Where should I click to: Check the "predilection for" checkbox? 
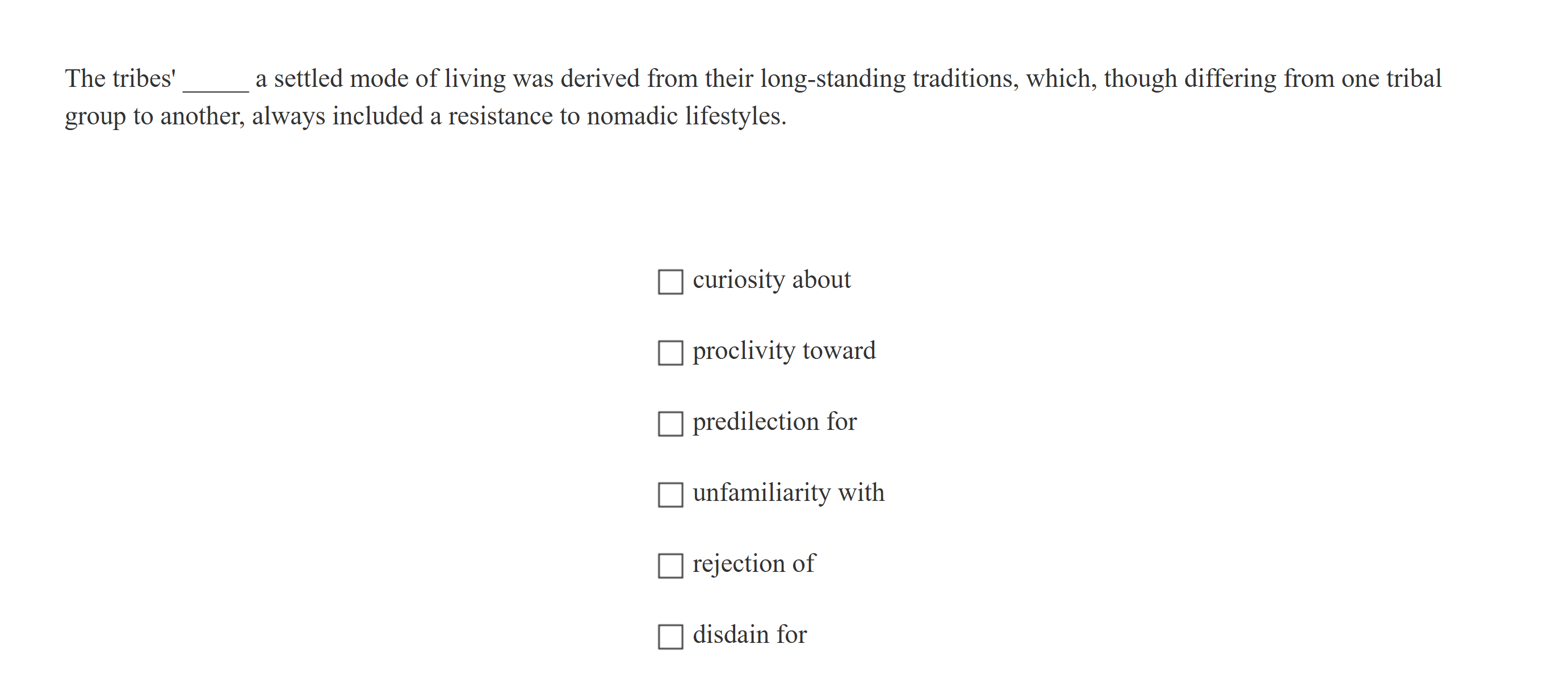click(672, 423)
